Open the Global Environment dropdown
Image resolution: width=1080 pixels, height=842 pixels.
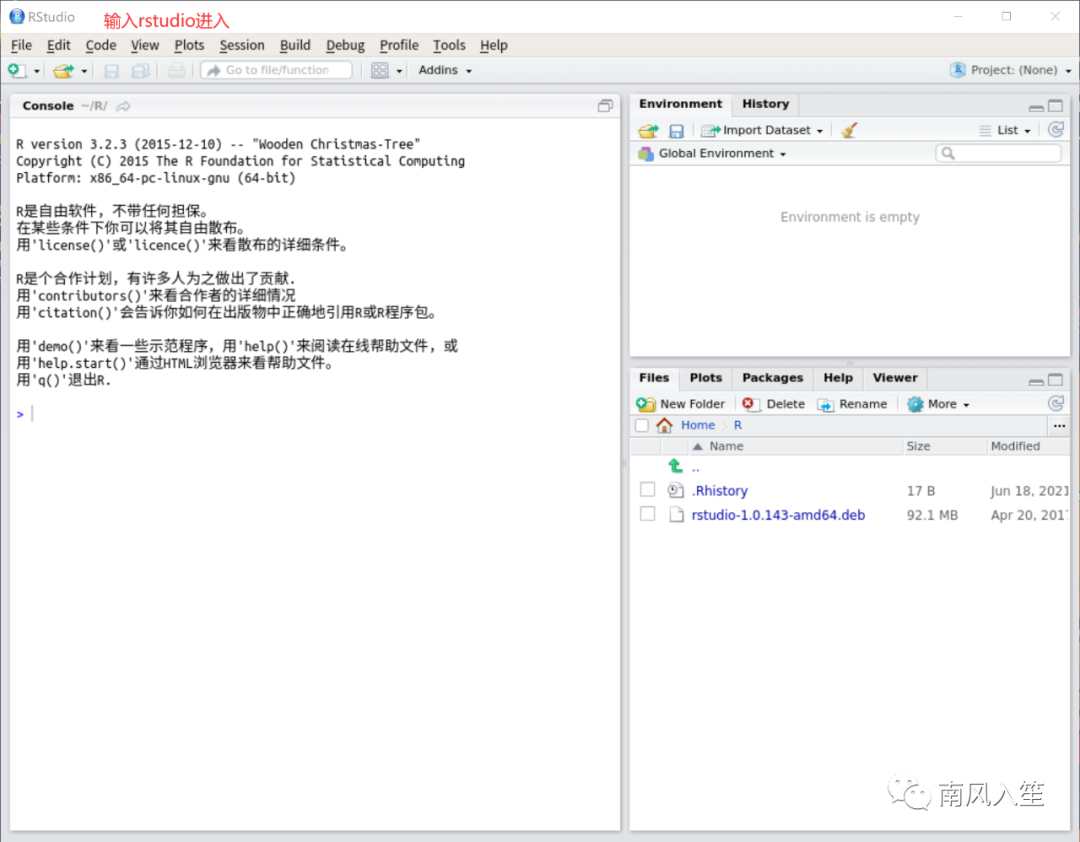(712, 154)
